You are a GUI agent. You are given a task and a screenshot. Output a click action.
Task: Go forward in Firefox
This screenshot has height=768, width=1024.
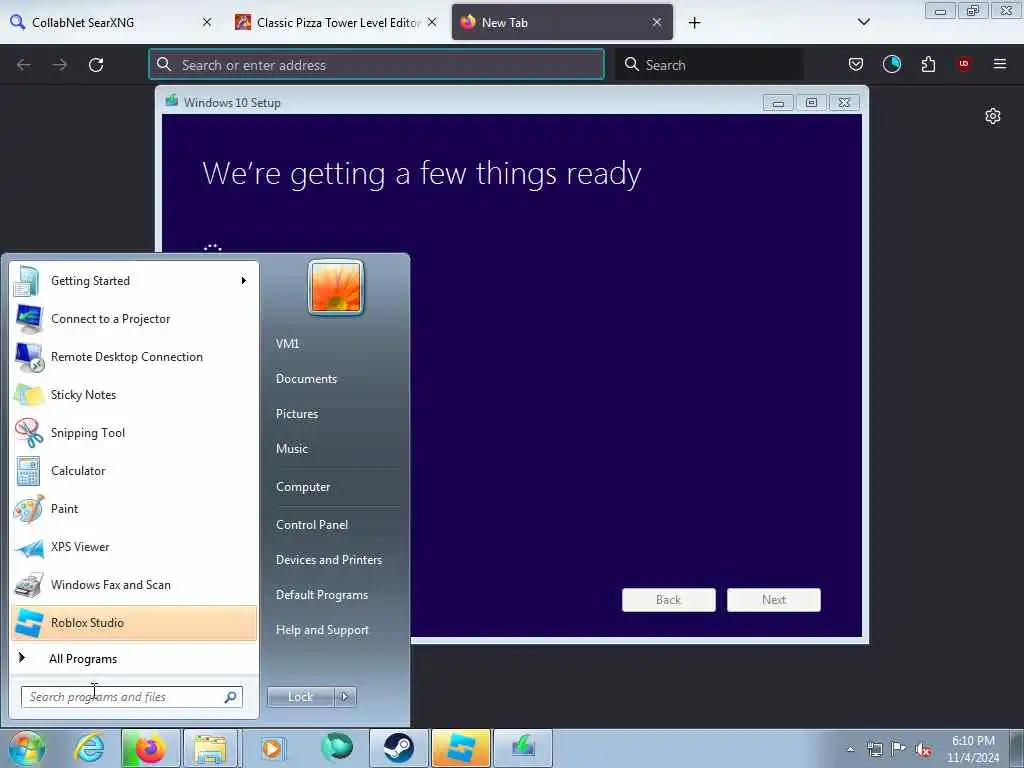[59, 65]
